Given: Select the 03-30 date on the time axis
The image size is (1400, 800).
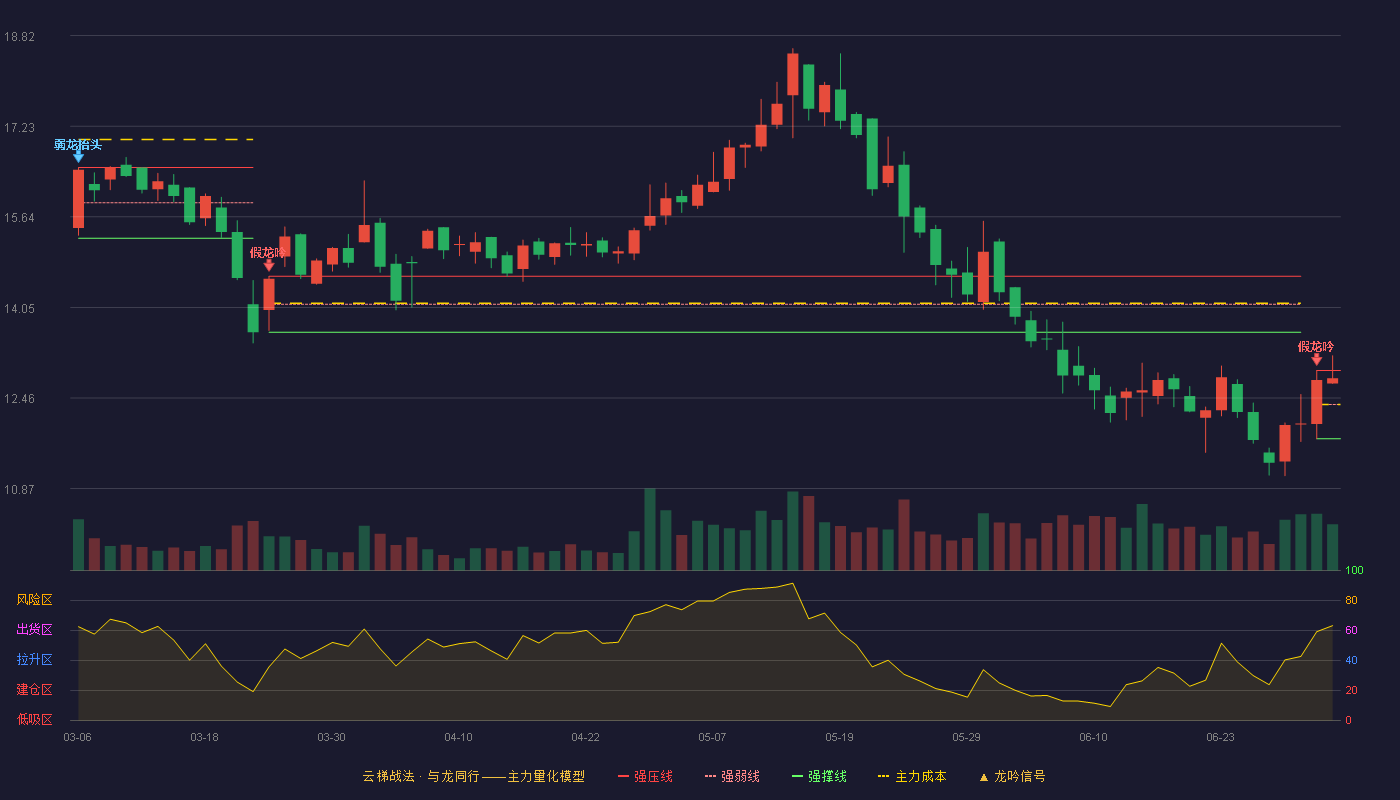Looking at the screenshot, I should [x=331, y=737].
